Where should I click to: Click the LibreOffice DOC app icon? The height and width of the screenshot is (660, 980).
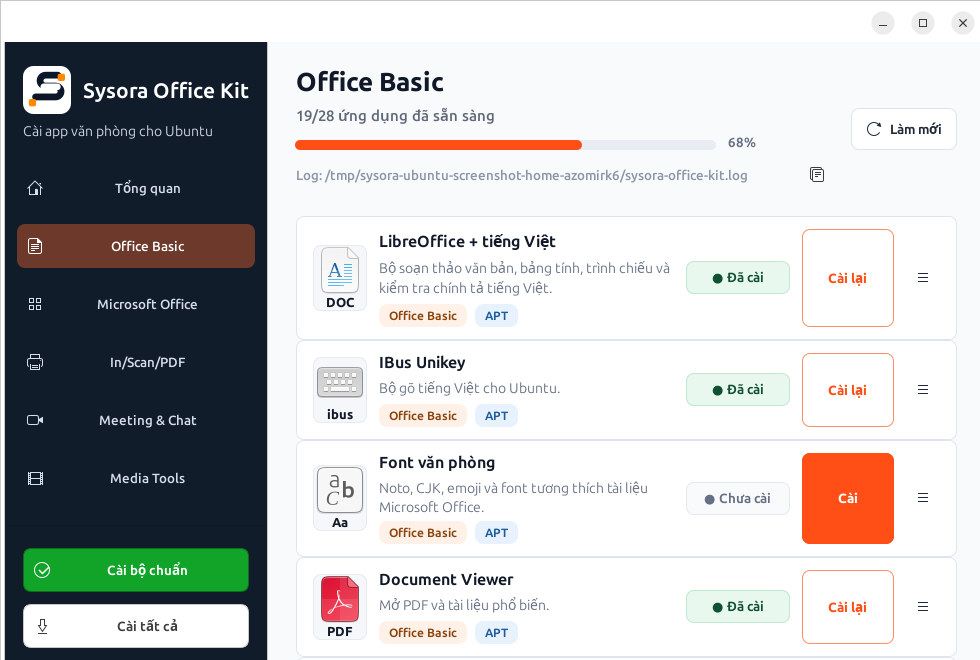click(x=340, y=278)
